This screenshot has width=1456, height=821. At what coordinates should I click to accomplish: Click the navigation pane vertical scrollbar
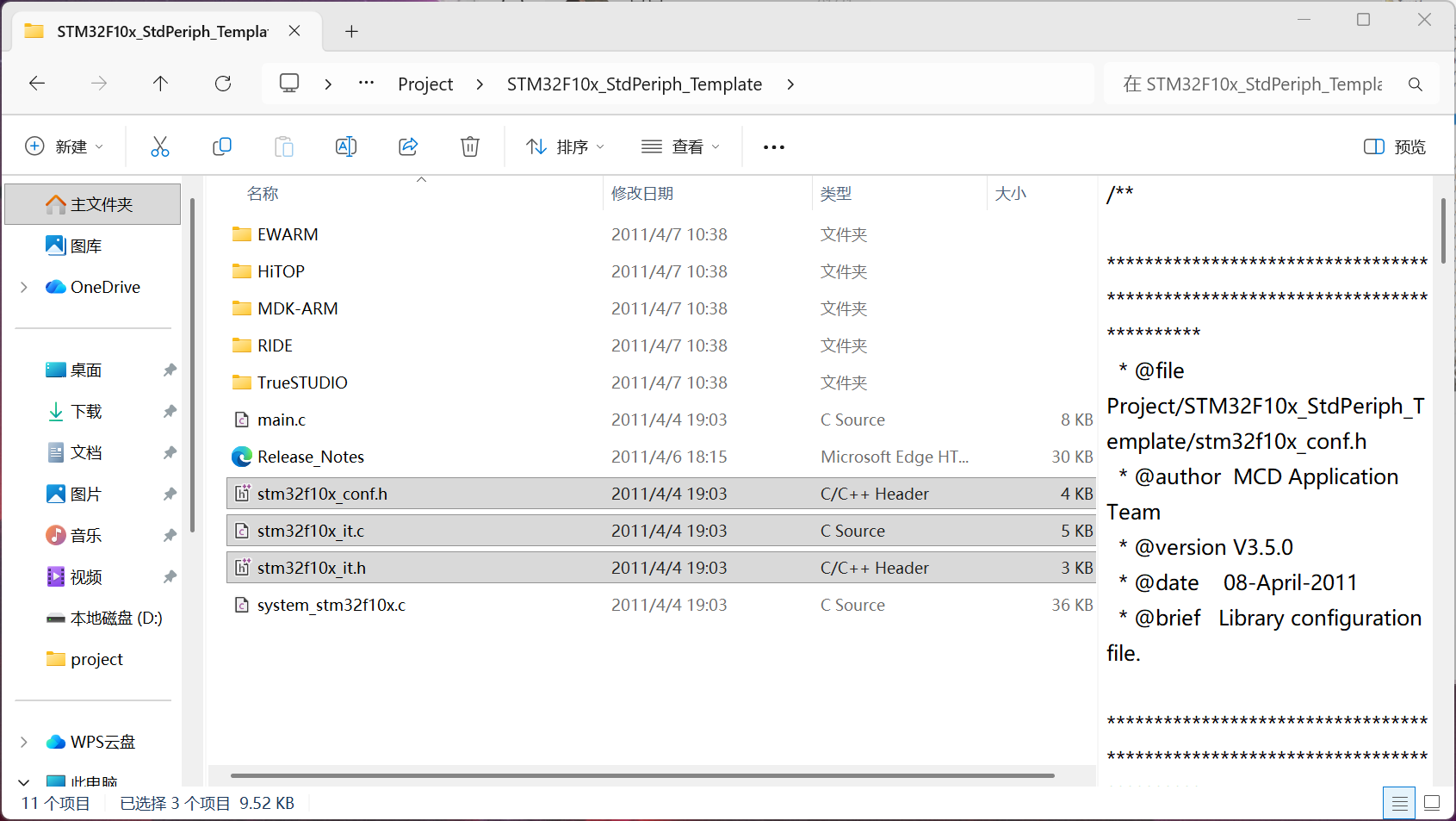click(192, 365)
